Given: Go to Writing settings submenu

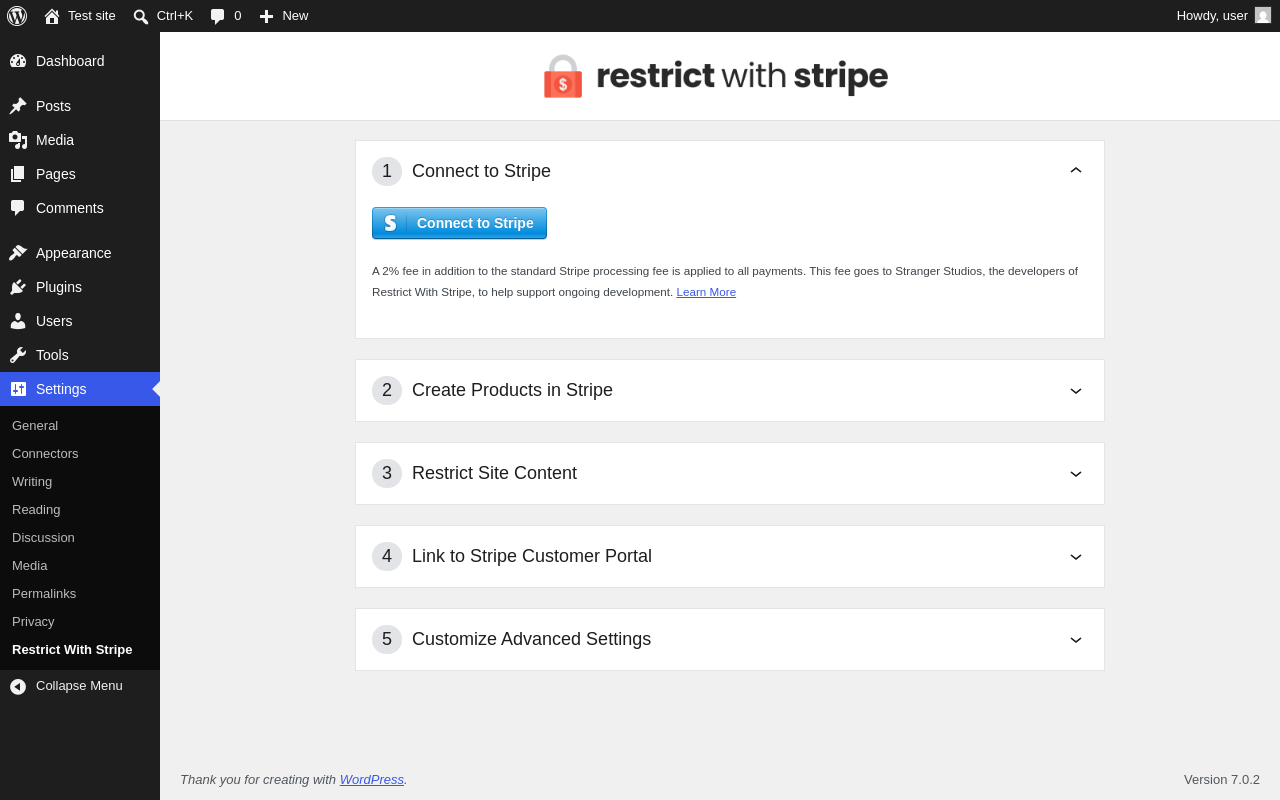Looking at the screenshot, I should (x=32, y=481).
